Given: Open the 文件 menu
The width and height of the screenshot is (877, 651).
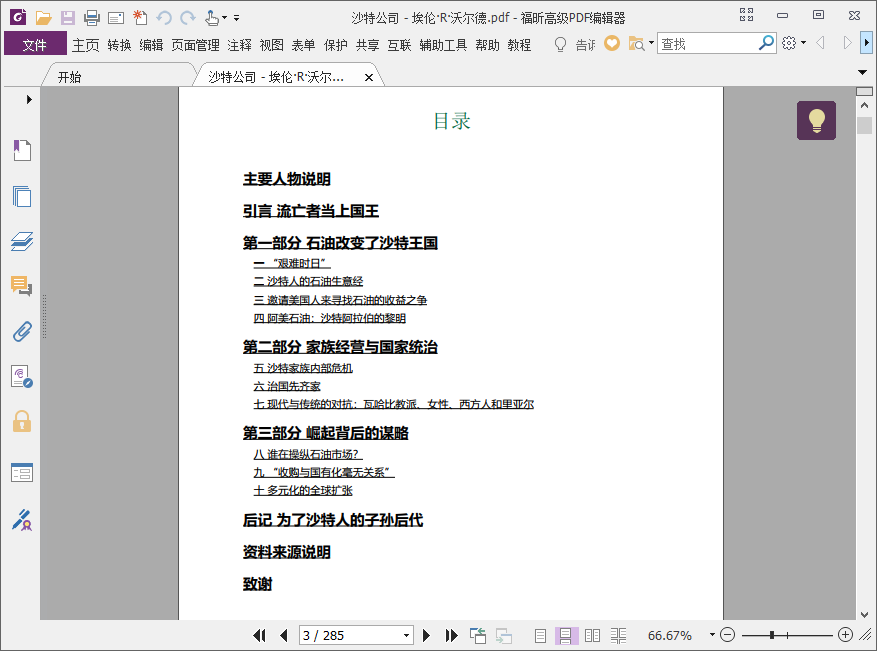Looking at the screenshot, I should (x=35, y=44).
